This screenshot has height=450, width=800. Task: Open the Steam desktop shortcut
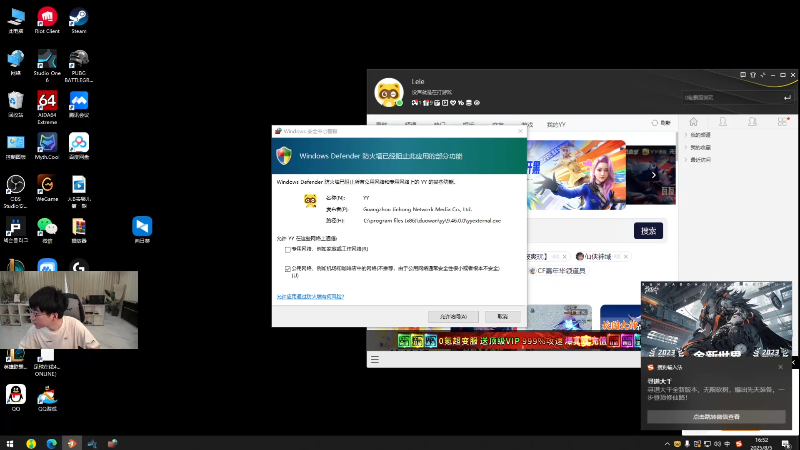click(x=79, y=20)
